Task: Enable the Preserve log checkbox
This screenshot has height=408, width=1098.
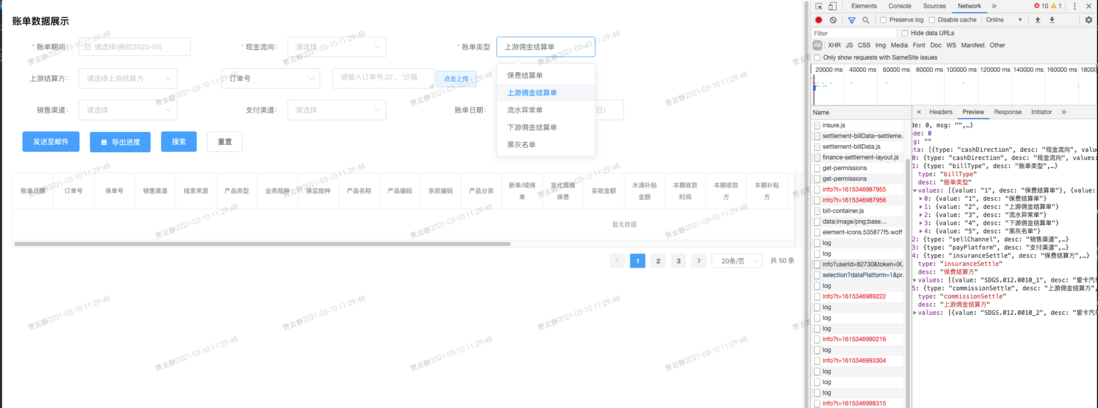Action: pyautogui.click(x=883, y=20)
